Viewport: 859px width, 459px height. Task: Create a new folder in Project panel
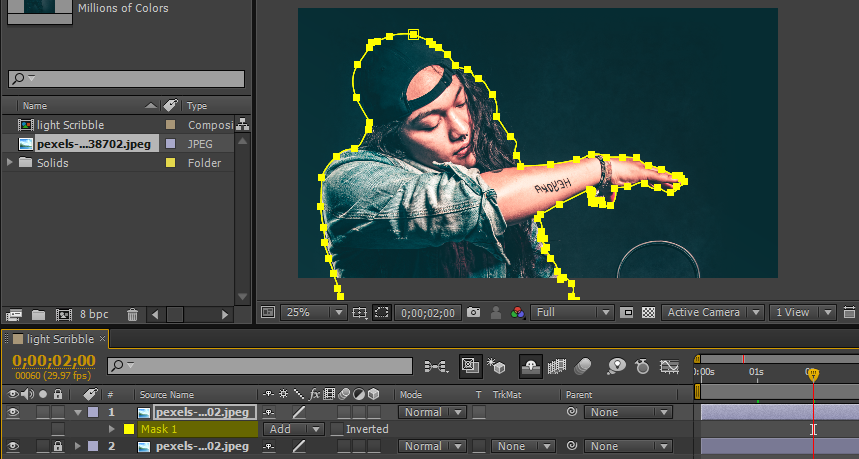(38, 314)
